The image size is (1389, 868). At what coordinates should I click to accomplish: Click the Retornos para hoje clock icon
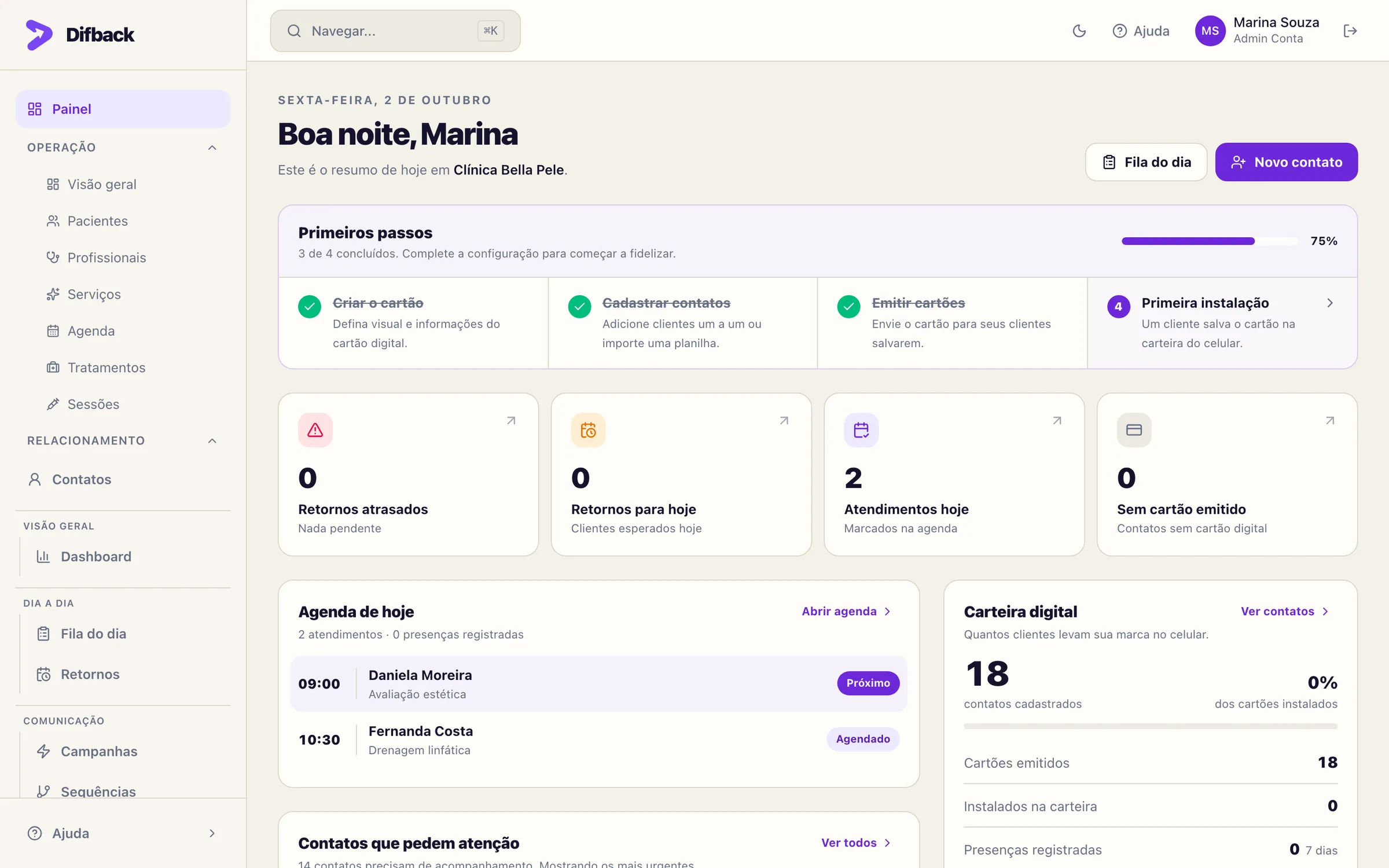tap(589, 430)
